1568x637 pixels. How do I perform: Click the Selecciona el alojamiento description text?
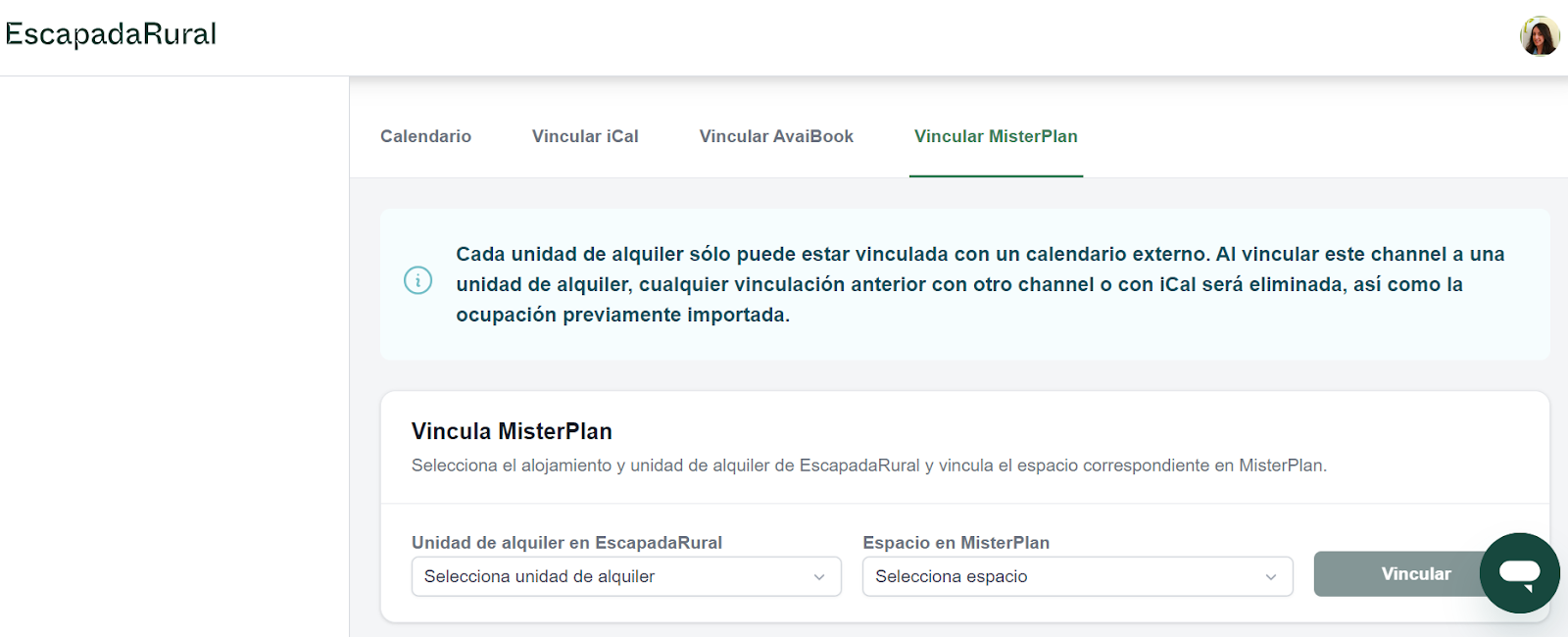coord(869,465)
